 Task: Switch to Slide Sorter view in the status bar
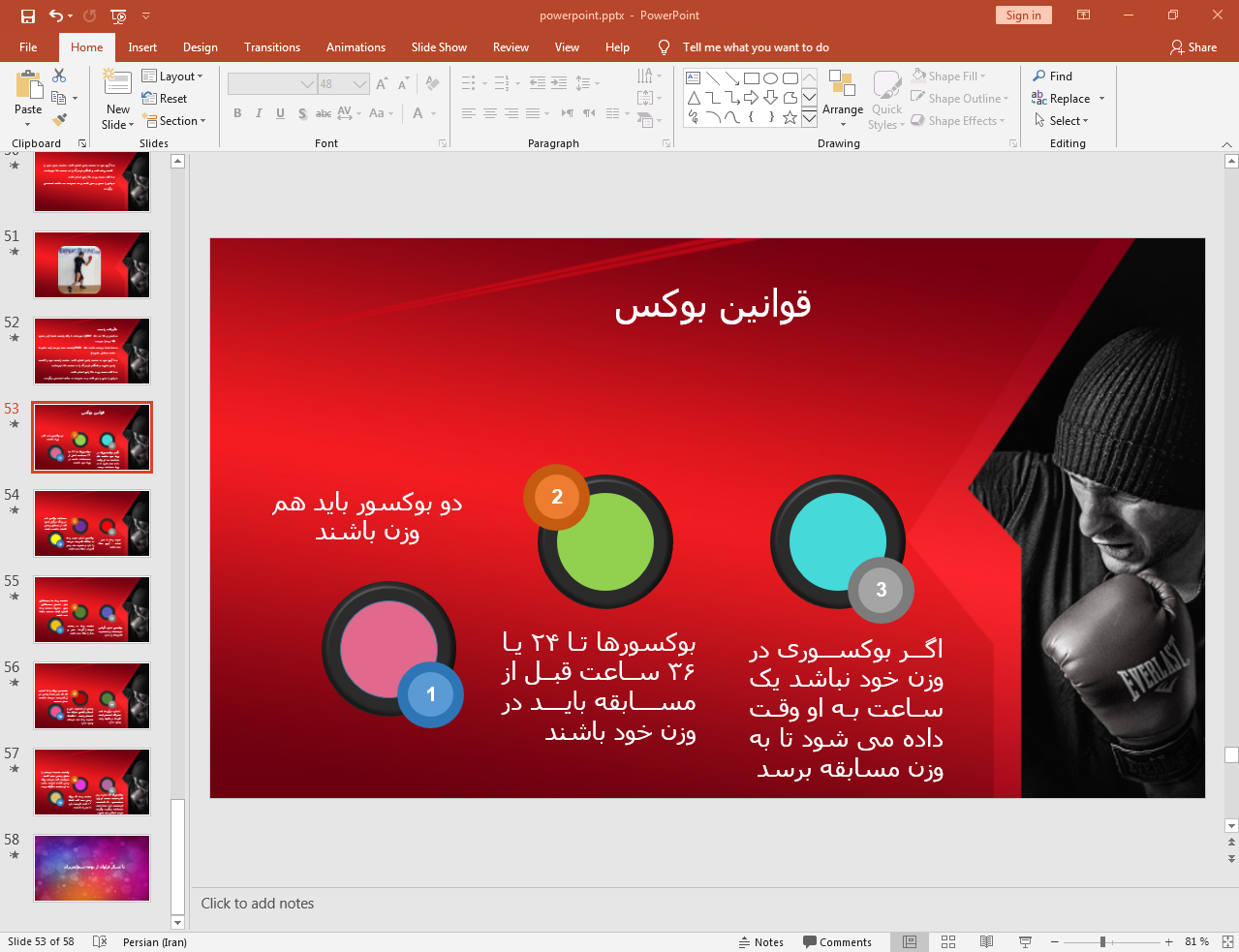click(x=948, y=941)
